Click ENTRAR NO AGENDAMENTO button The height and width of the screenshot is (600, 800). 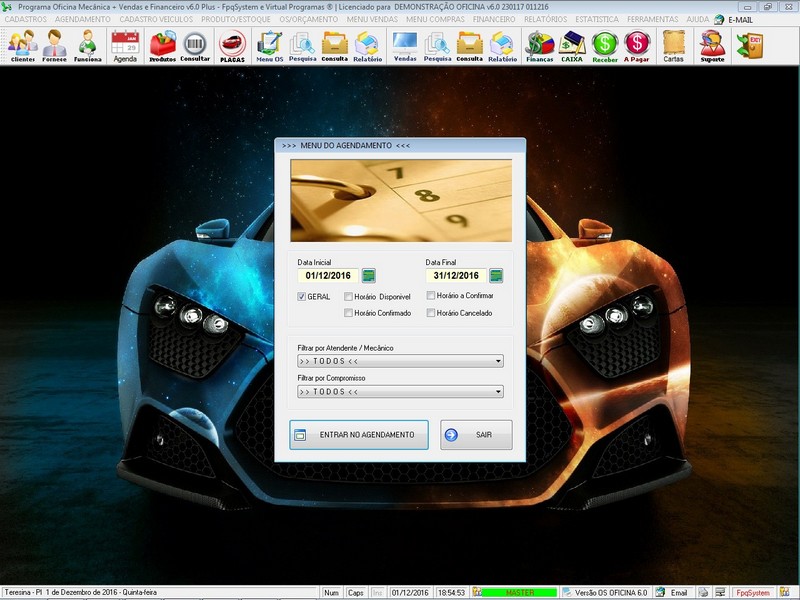[x=359, y=435]
